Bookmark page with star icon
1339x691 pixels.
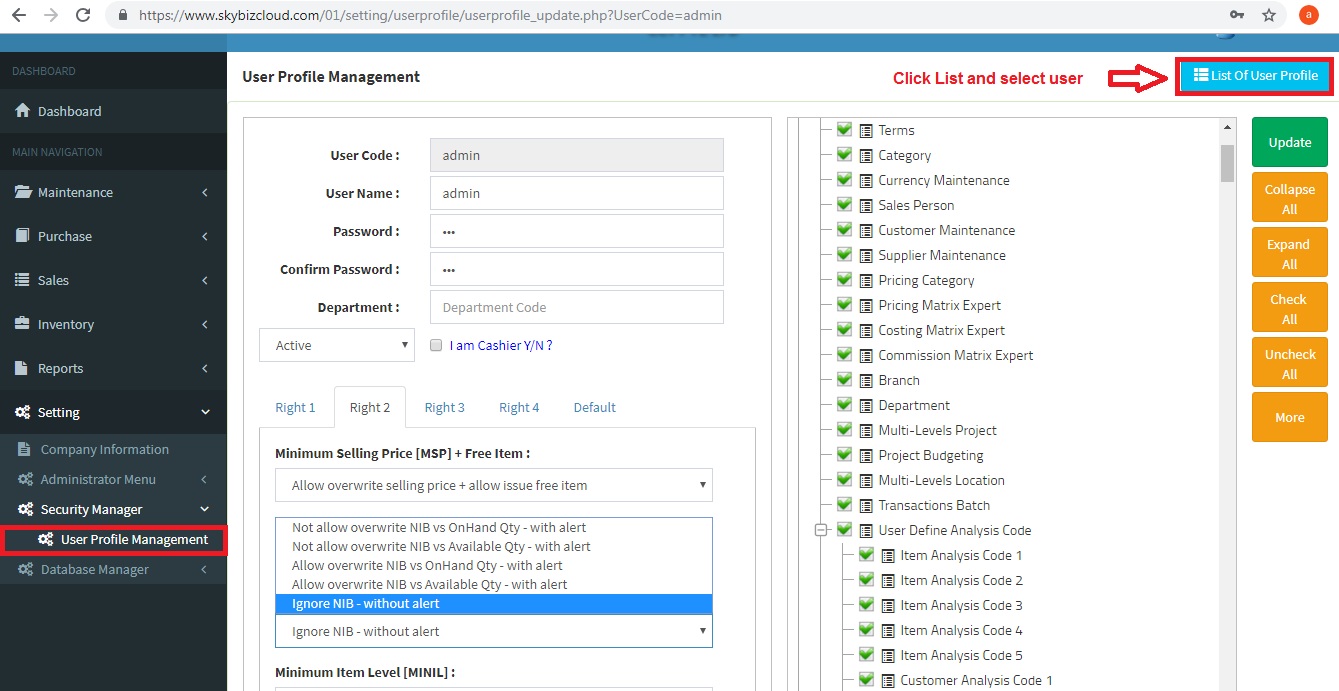click(1268, 15)
